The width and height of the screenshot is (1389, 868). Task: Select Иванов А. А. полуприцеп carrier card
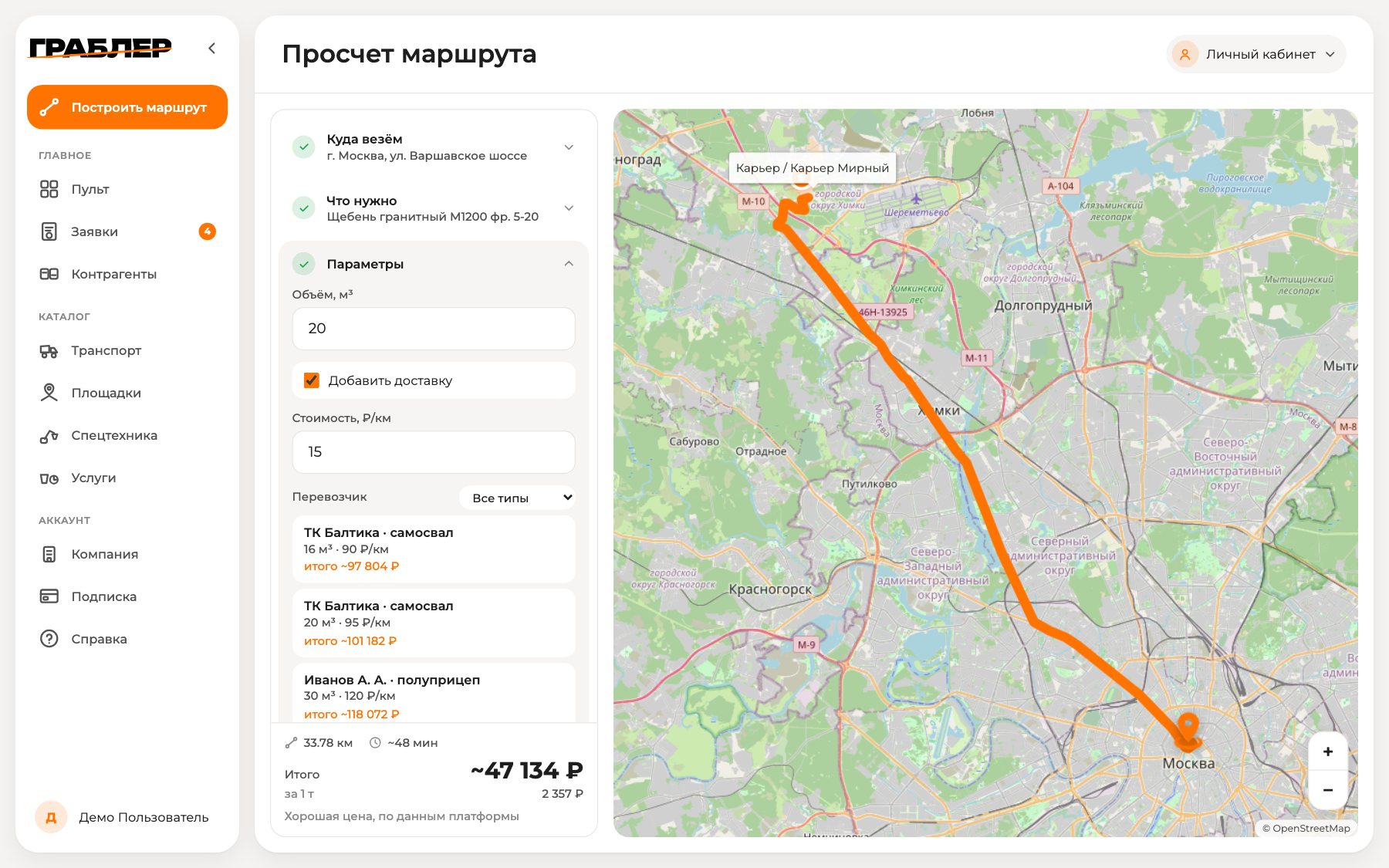click(x=434, y=693)
